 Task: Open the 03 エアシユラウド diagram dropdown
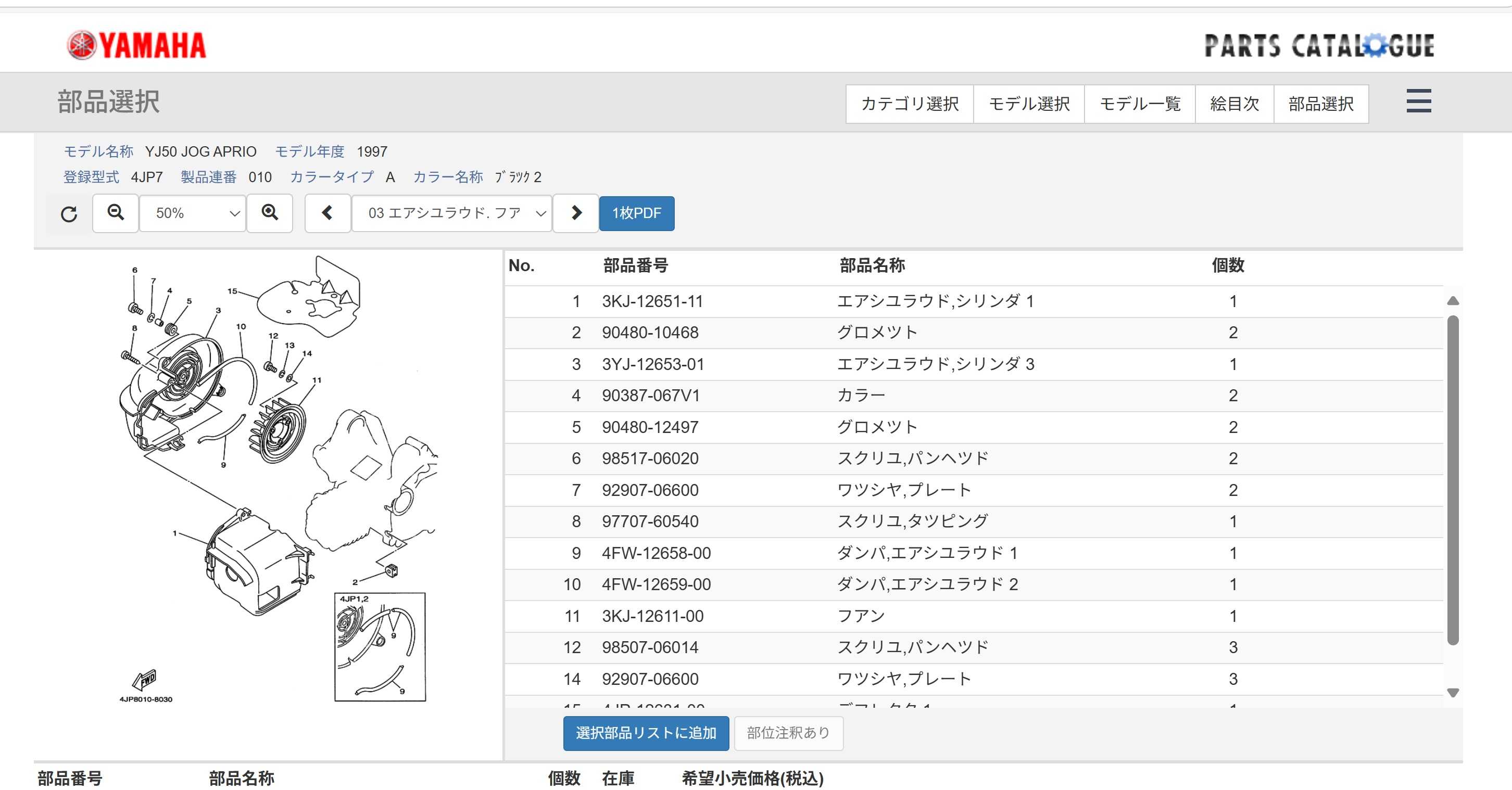[x=451, y=213]
